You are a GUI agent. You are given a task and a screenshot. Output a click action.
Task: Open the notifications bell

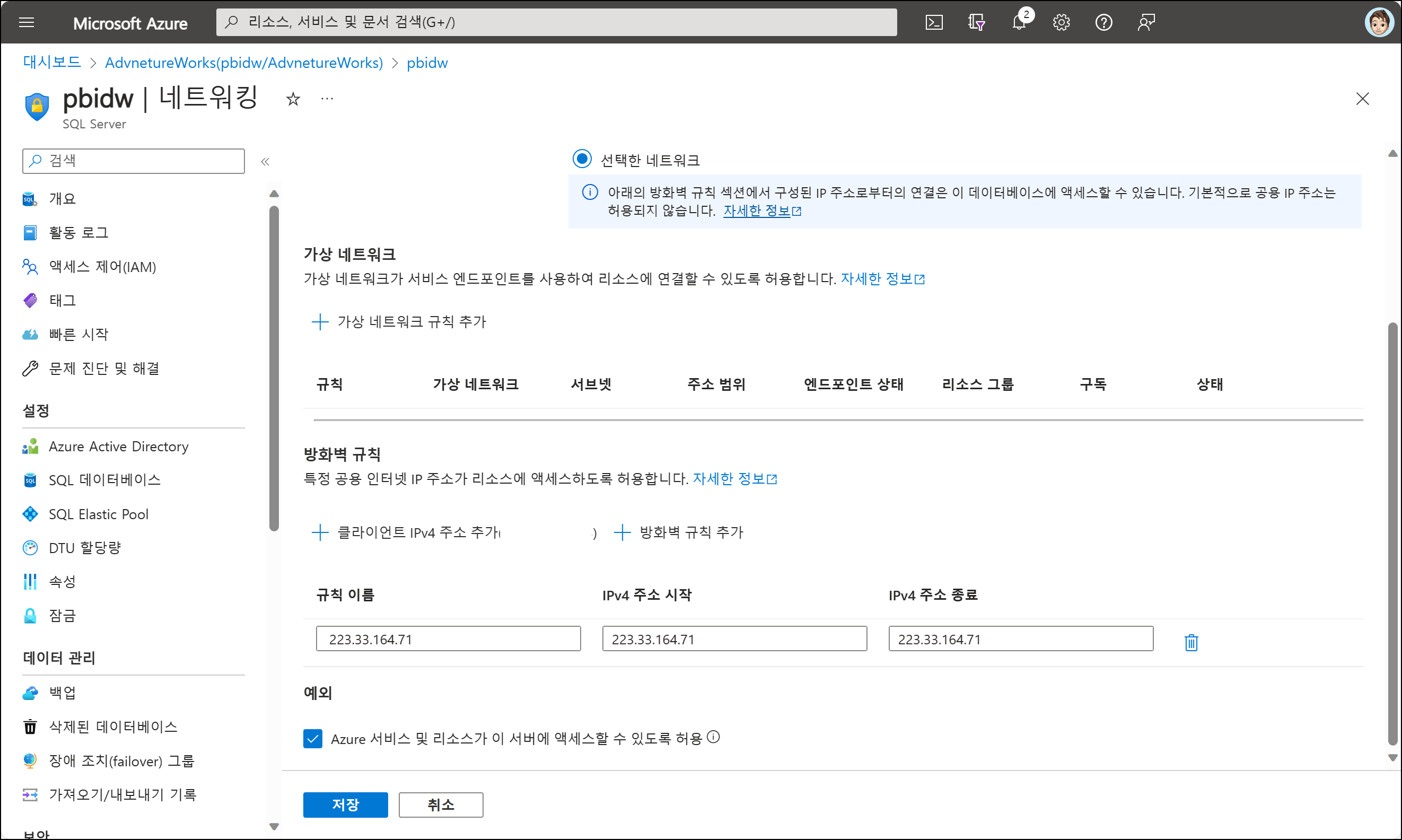1019,23
